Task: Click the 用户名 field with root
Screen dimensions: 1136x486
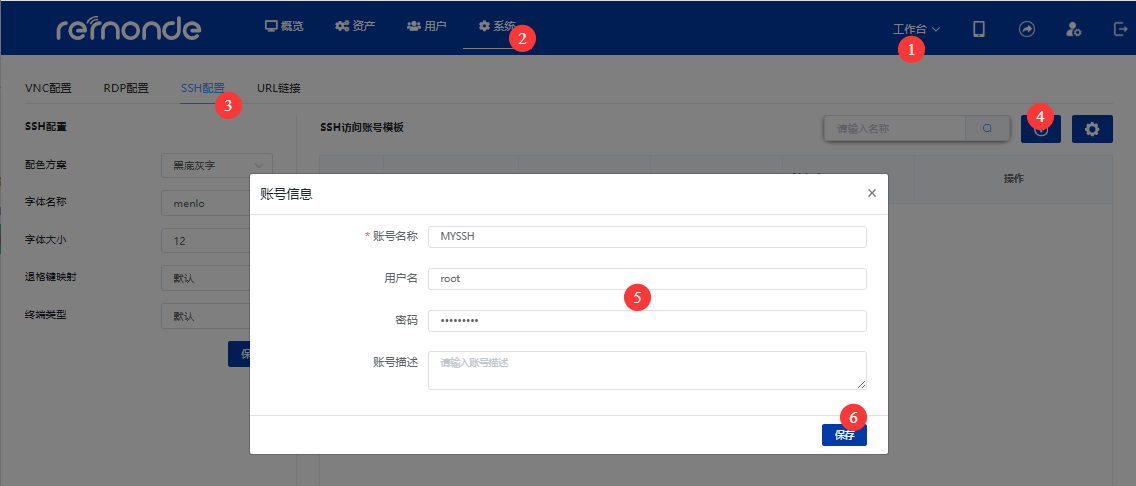Action: [647, 279]
